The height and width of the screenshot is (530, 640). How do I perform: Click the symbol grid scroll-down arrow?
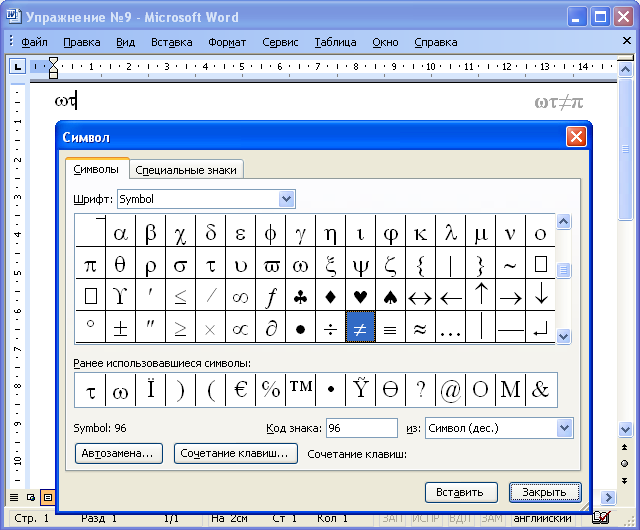pyautogui.click(x=563, y=336)
